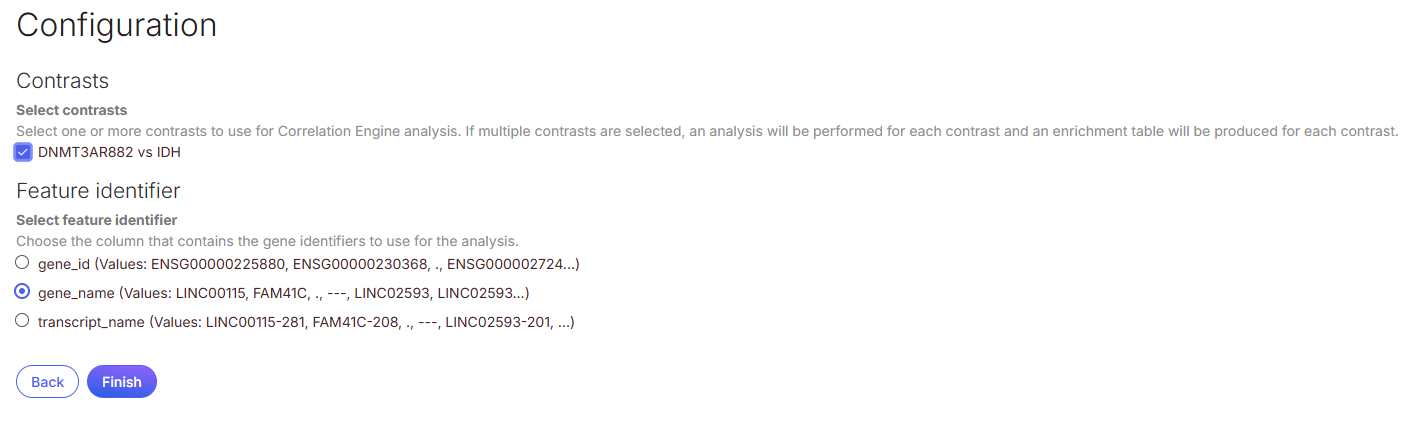Viewport: 1411px width, 430px height.
Task: Click the bold 'Select contrasts' field label
Action: point(72,110)
